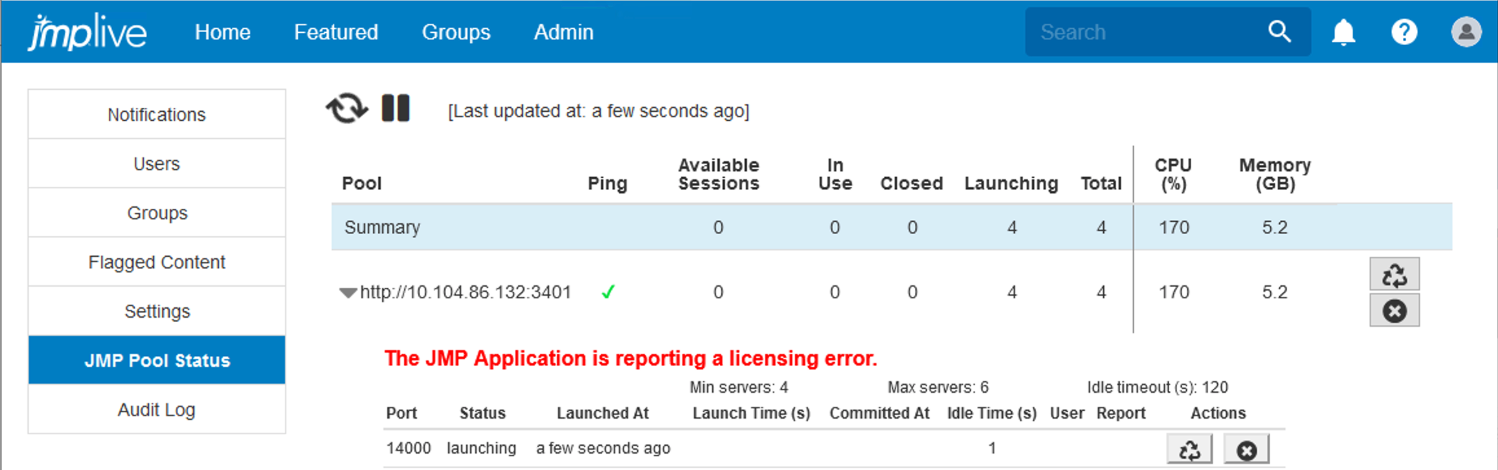
Task: Collapse the http://10.104.86.132:3401 pool row
Action: pos(348,293)
